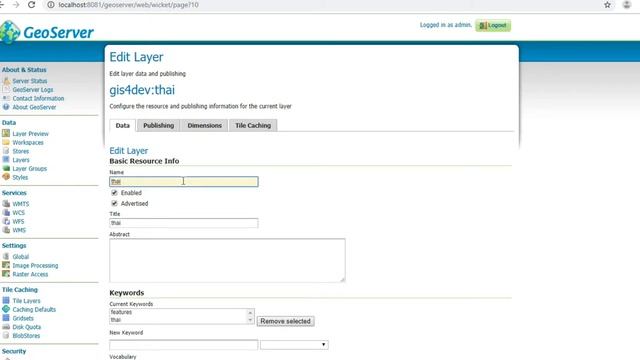
Task: Click the Tile Layers icon
Action: [x=6, y=300]
